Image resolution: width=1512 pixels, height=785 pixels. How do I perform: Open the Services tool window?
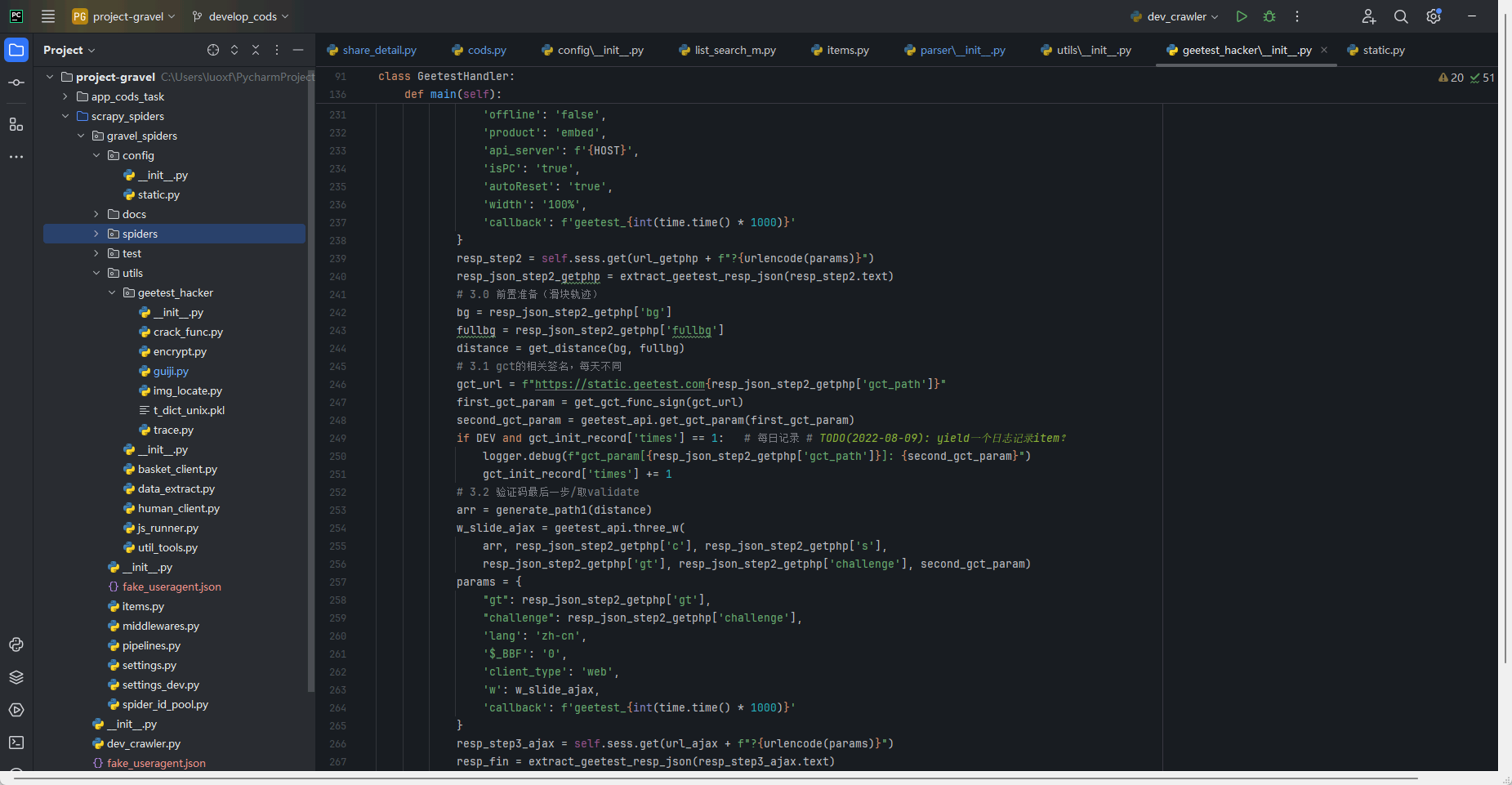click(16, 710)
